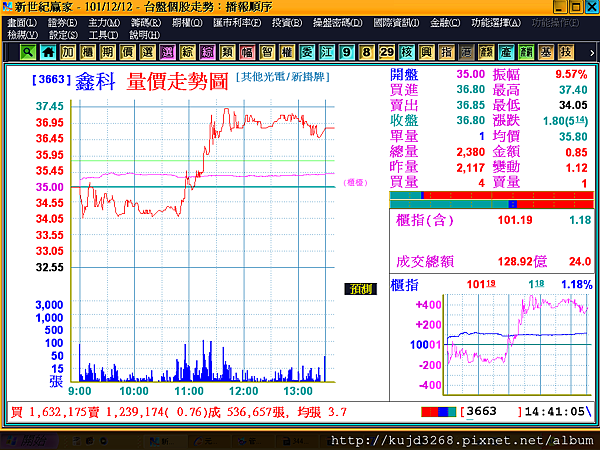The height and width of the screenshot is (450, 600).
Task: Open the 金融(C) menu
Action: [x=445, y=23]
